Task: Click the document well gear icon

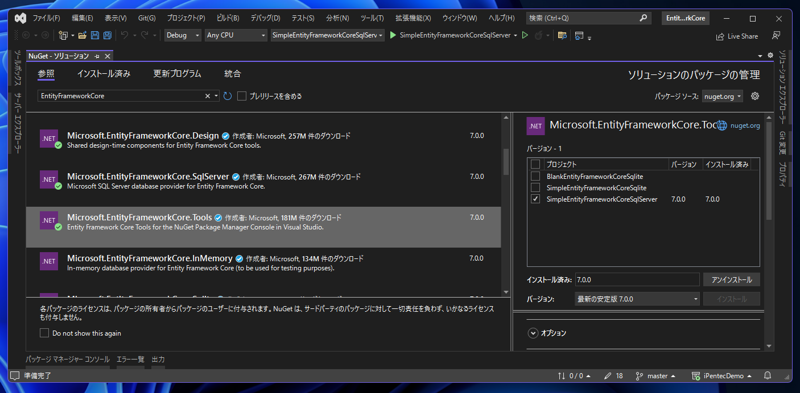Action: click(770, 55)
